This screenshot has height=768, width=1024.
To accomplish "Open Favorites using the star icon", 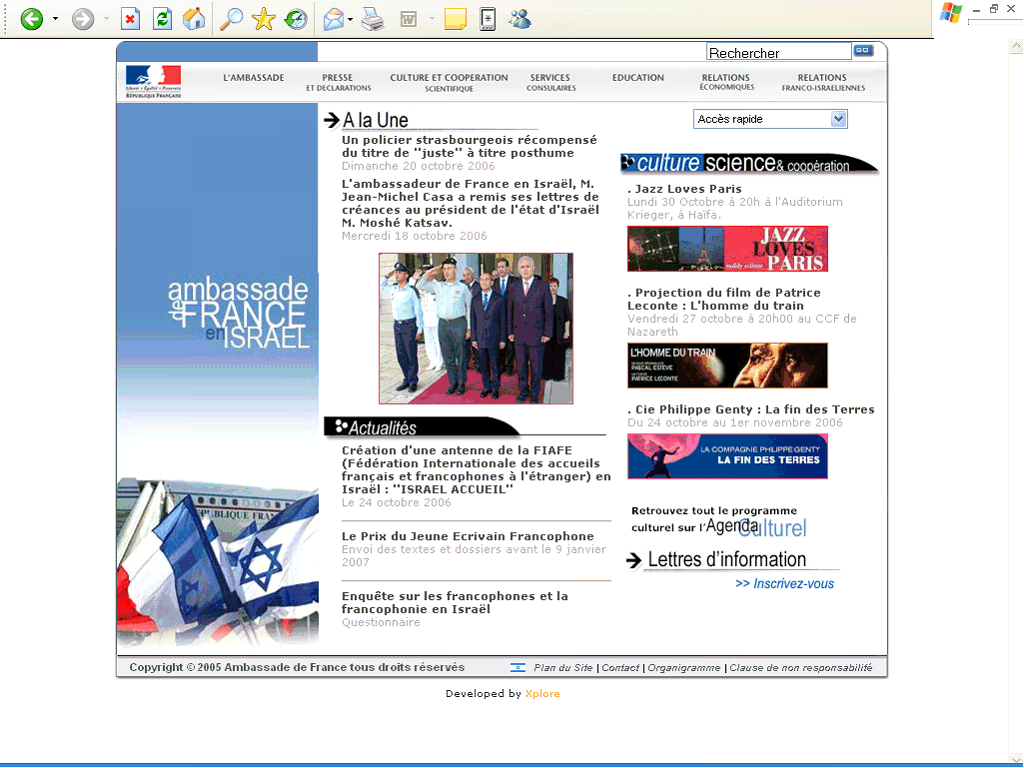I will (x=263, y=19).
